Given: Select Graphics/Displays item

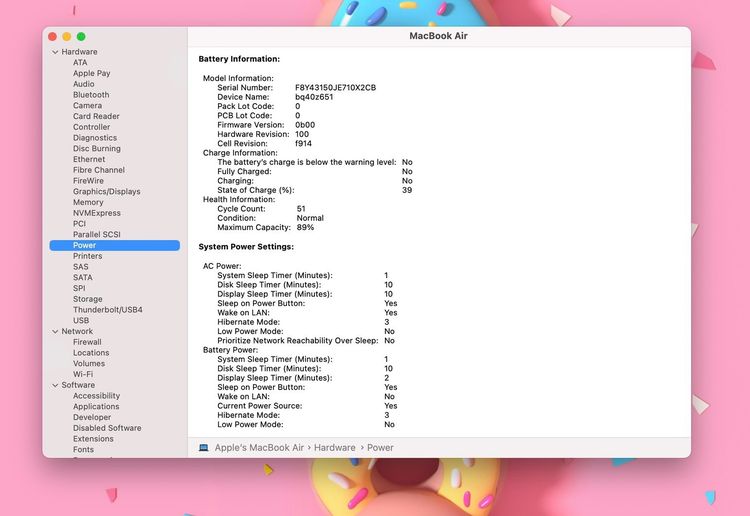Looking at the screenshot, I should 107,192.
